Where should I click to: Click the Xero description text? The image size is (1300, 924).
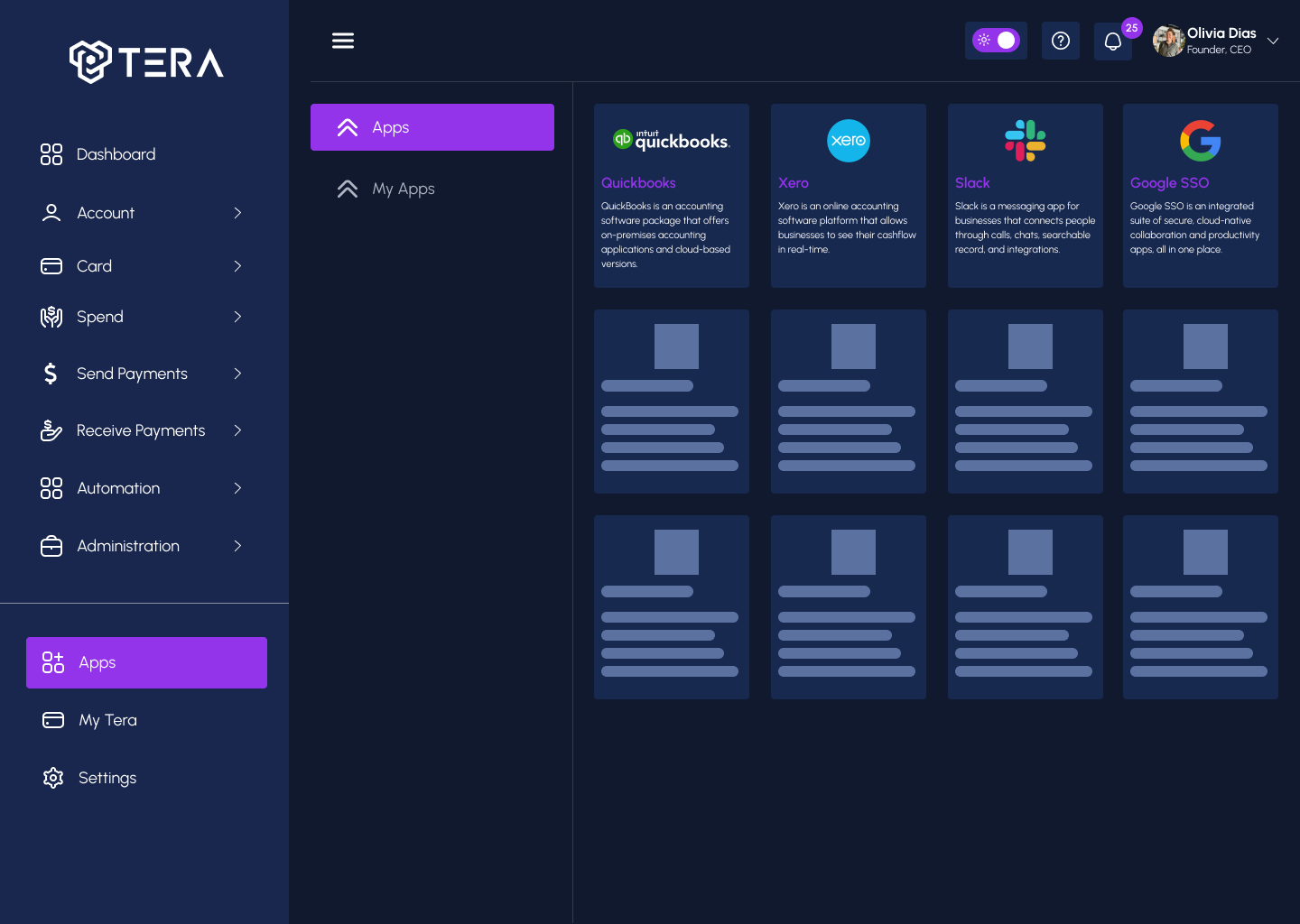847,227
